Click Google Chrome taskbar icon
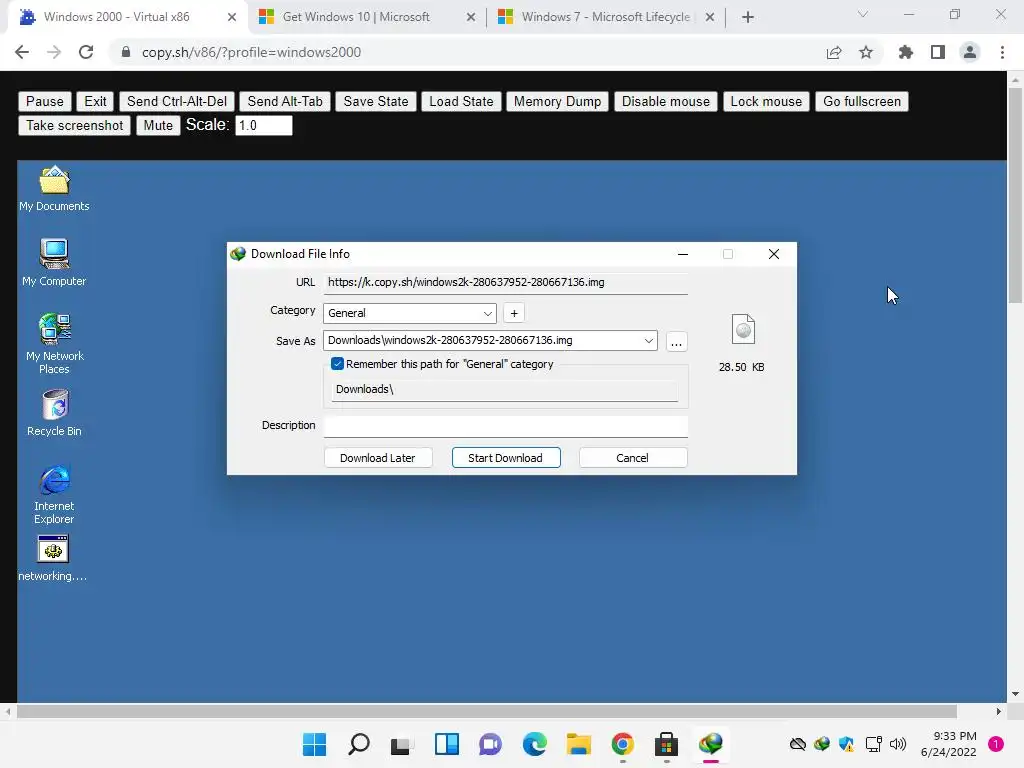This screenshot has height=768, width=1024. [622, 744]
